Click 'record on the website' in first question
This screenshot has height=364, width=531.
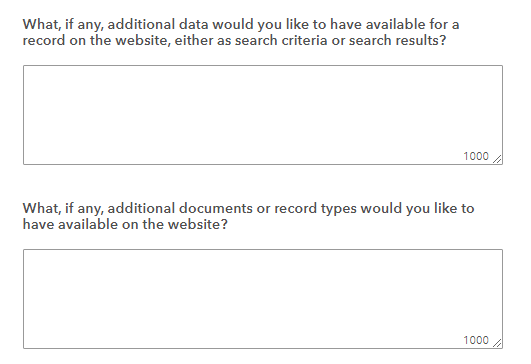(95, 41)
